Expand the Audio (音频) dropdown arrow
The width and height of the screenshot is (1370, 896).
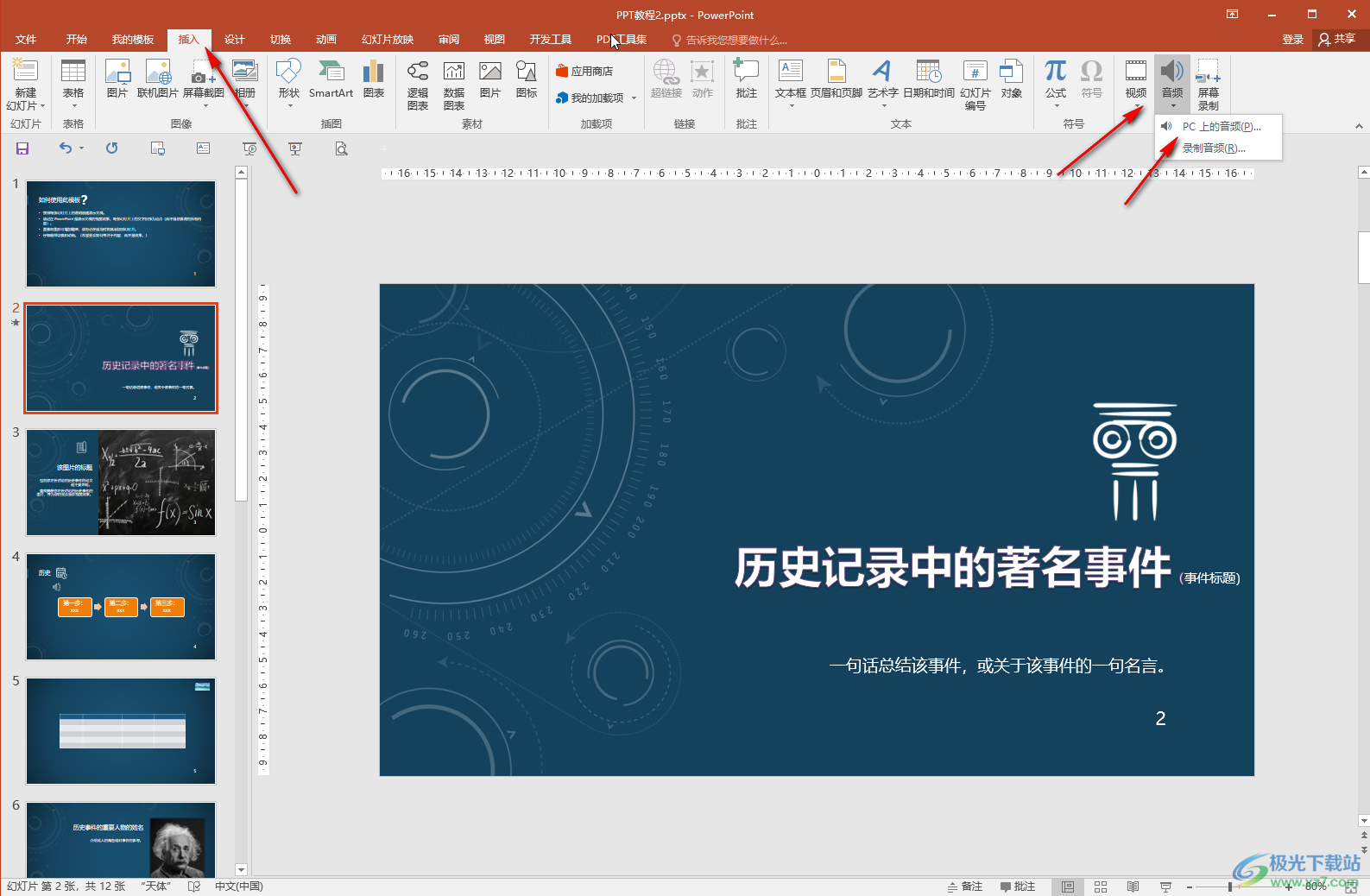coord(1172,106)
